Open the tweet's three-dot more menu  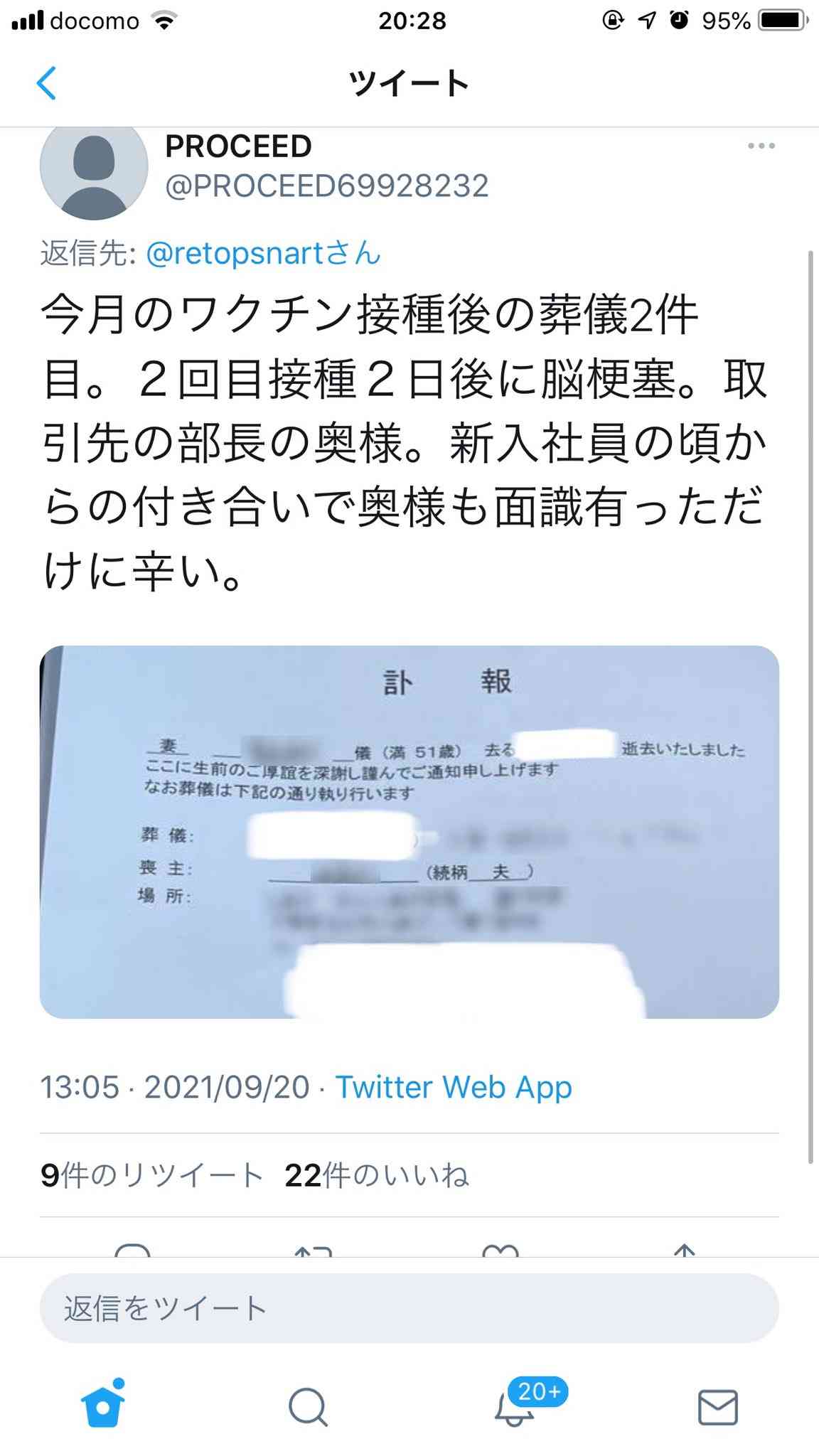pyautogui.click(x=761, y=146)
